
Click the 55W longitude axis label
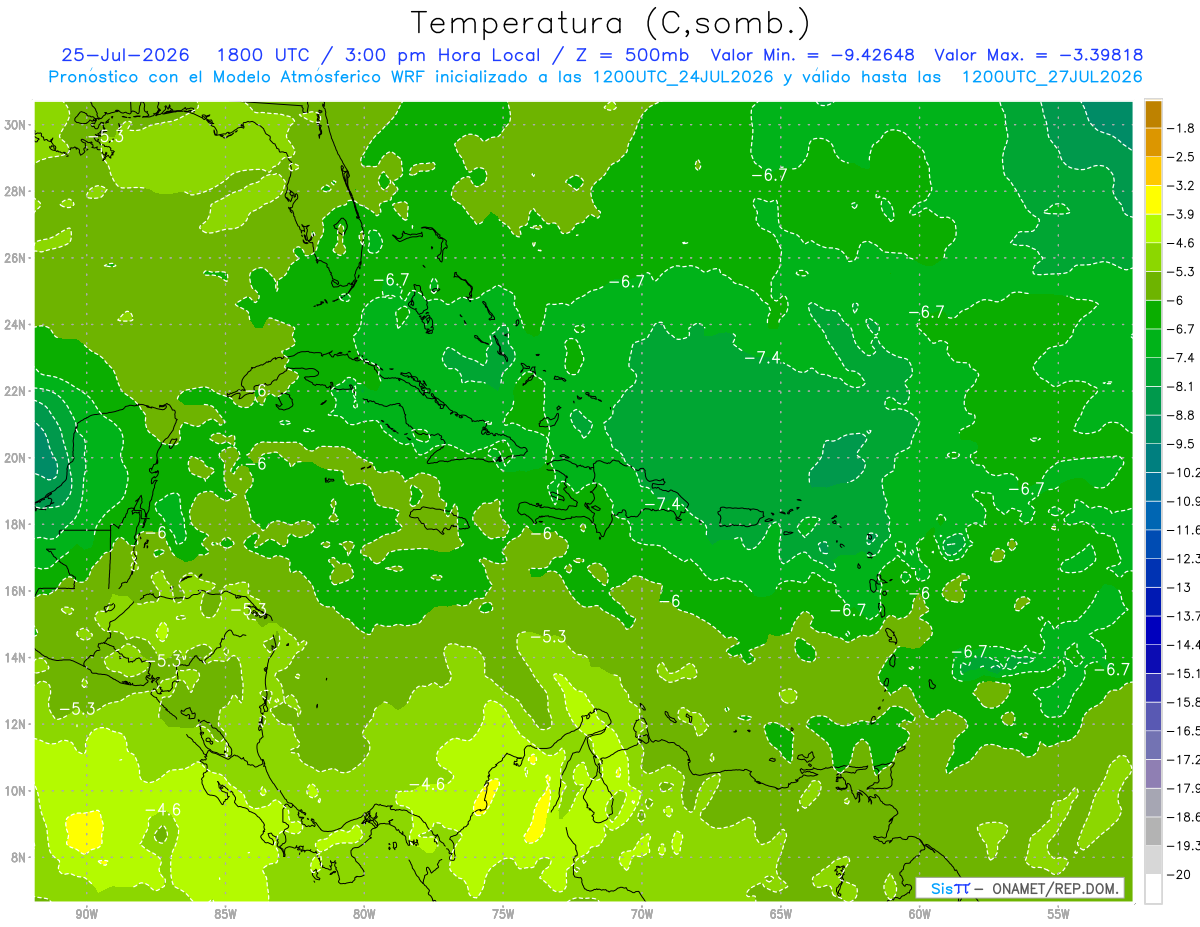click(1059, 914)
